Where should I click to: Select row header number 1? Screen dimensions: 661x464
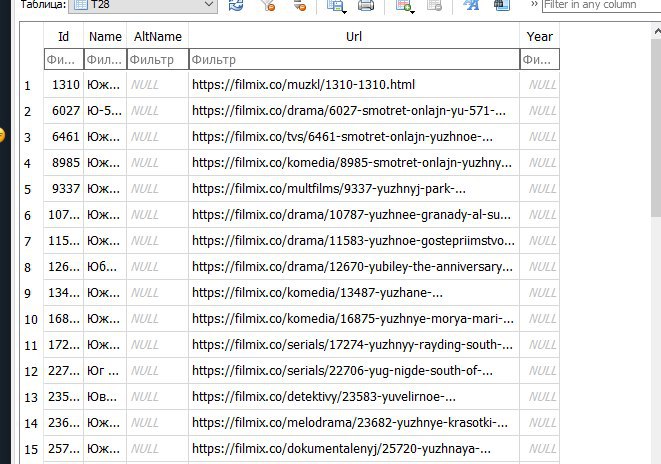[x=32, y=85]
